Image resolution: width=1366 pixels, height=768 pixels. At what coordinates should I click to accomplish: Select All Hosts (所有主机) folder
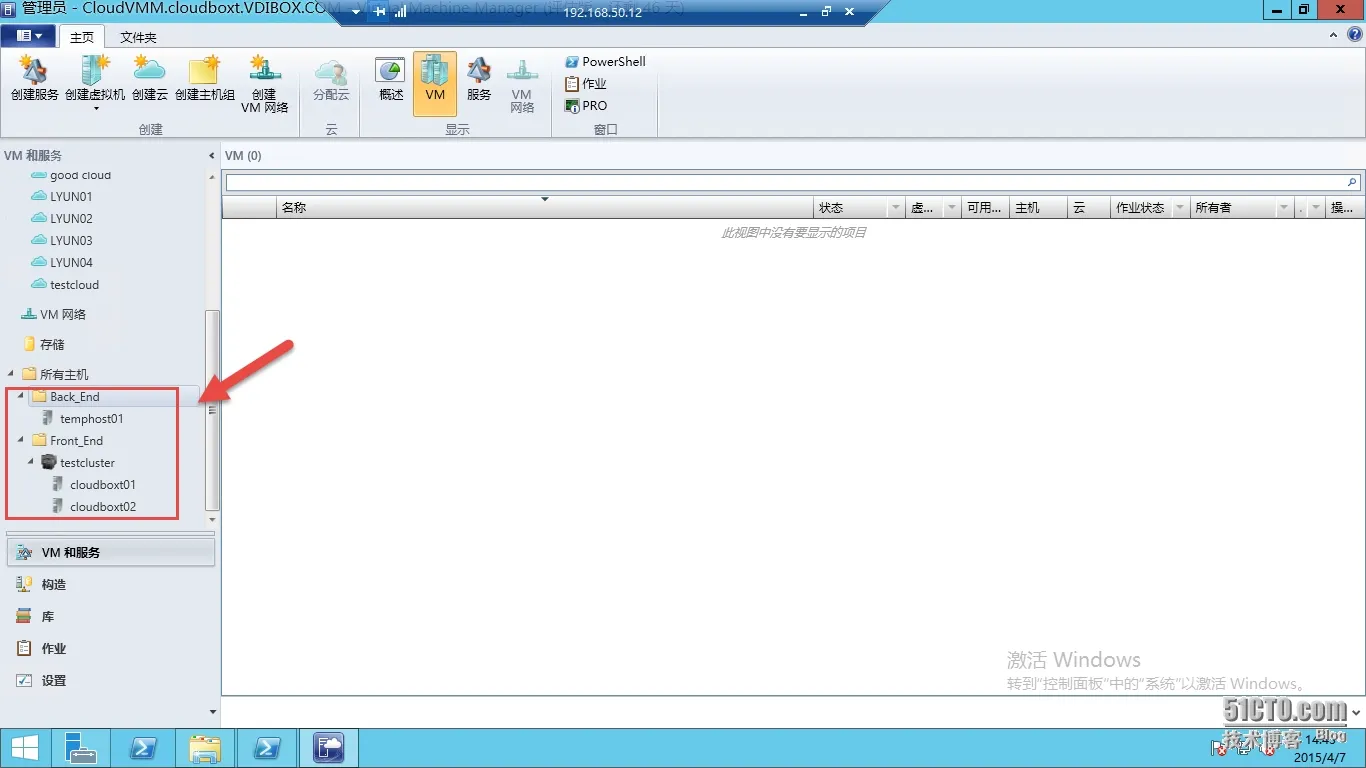[63, 374]
